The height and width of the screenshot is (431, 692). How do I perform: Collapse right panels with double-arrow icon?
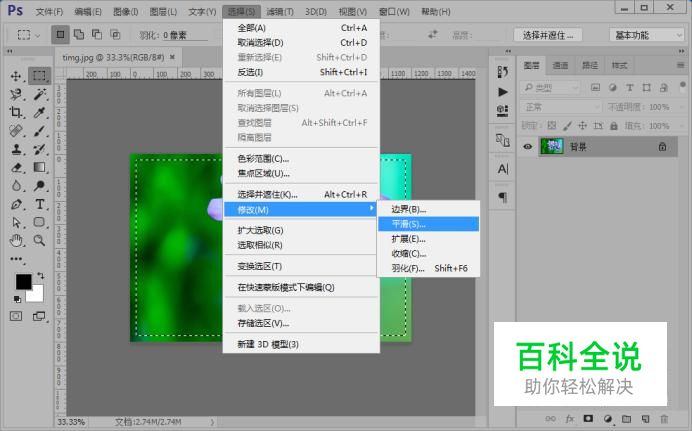681,51
